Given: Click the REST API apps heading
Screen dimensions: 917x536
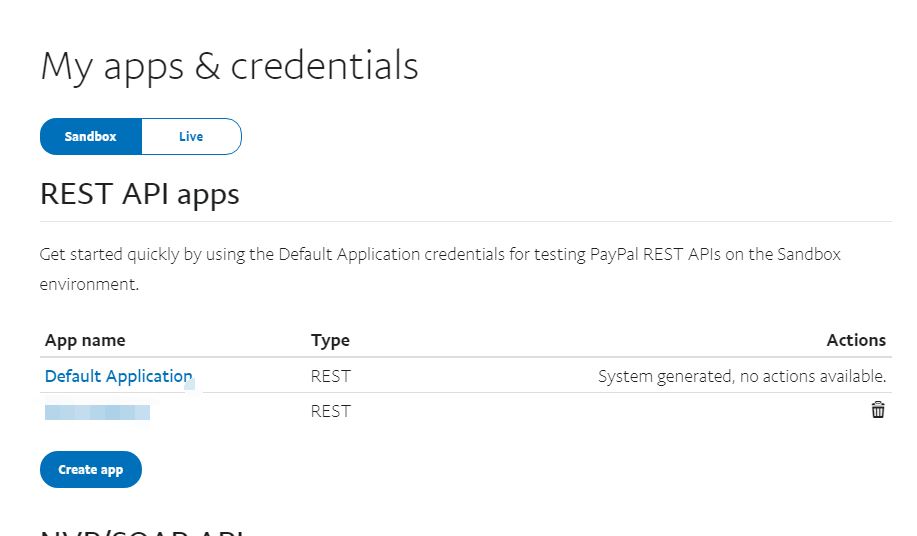Looking at the screenshot, I should 140,193.
